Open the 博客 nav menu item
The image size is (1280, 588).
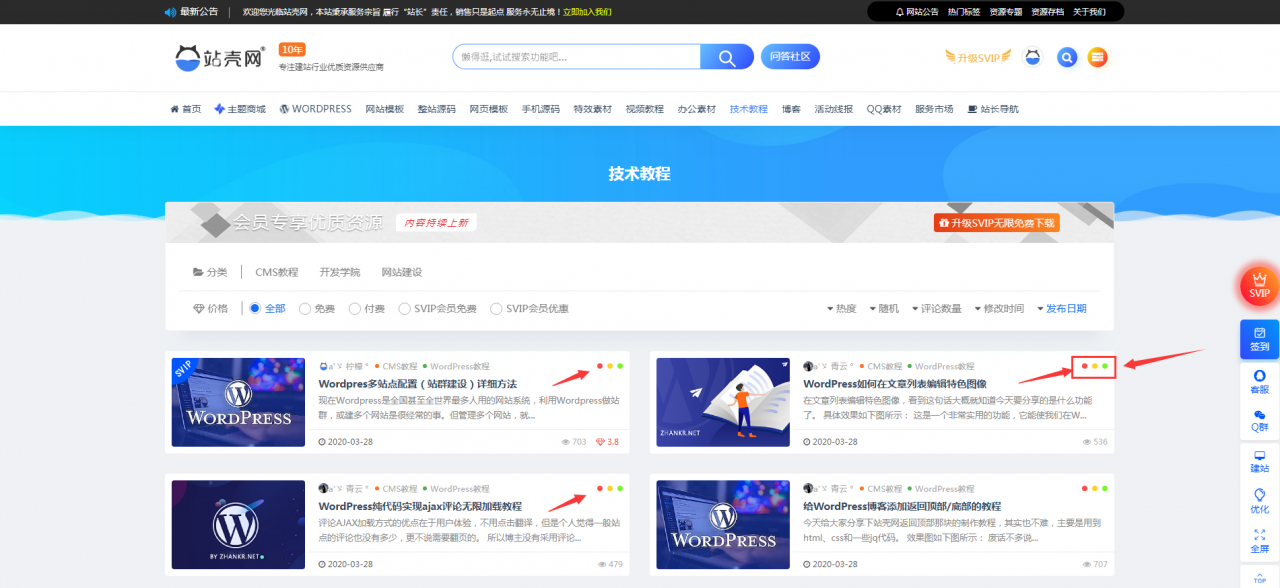tap(791, 109)
